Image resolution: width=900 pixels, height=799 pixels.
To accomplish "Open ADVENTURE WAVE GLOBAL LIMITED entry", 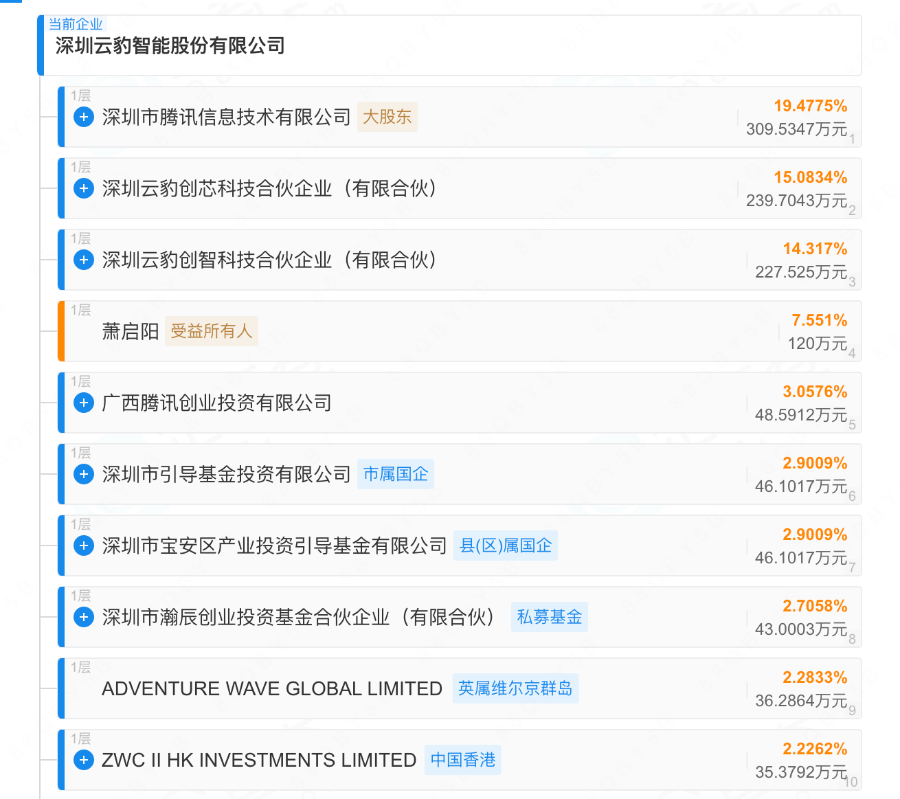I will 272,689.
